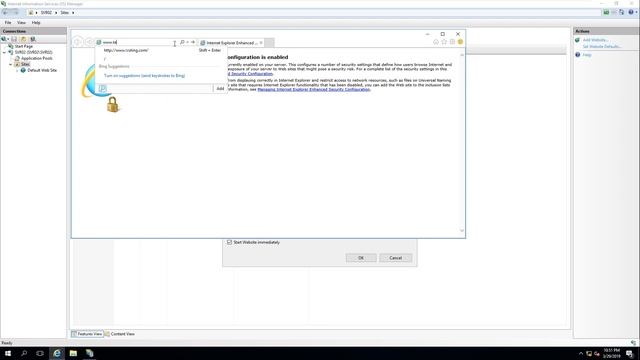The height and width of the screenshot is (360, 640).
Task: Collapse the Sites tree node
Action: coord(11,64)
